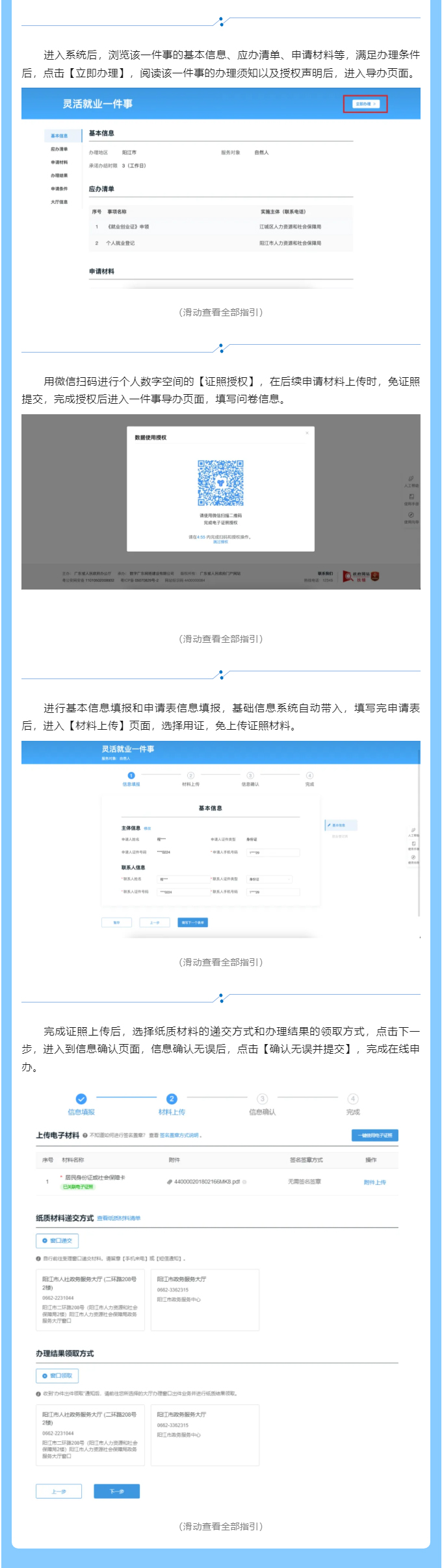Screen dimensions: 442x1568
Task: Select the 应办清单 item in left sidebar
Action: tap(59, 149)
